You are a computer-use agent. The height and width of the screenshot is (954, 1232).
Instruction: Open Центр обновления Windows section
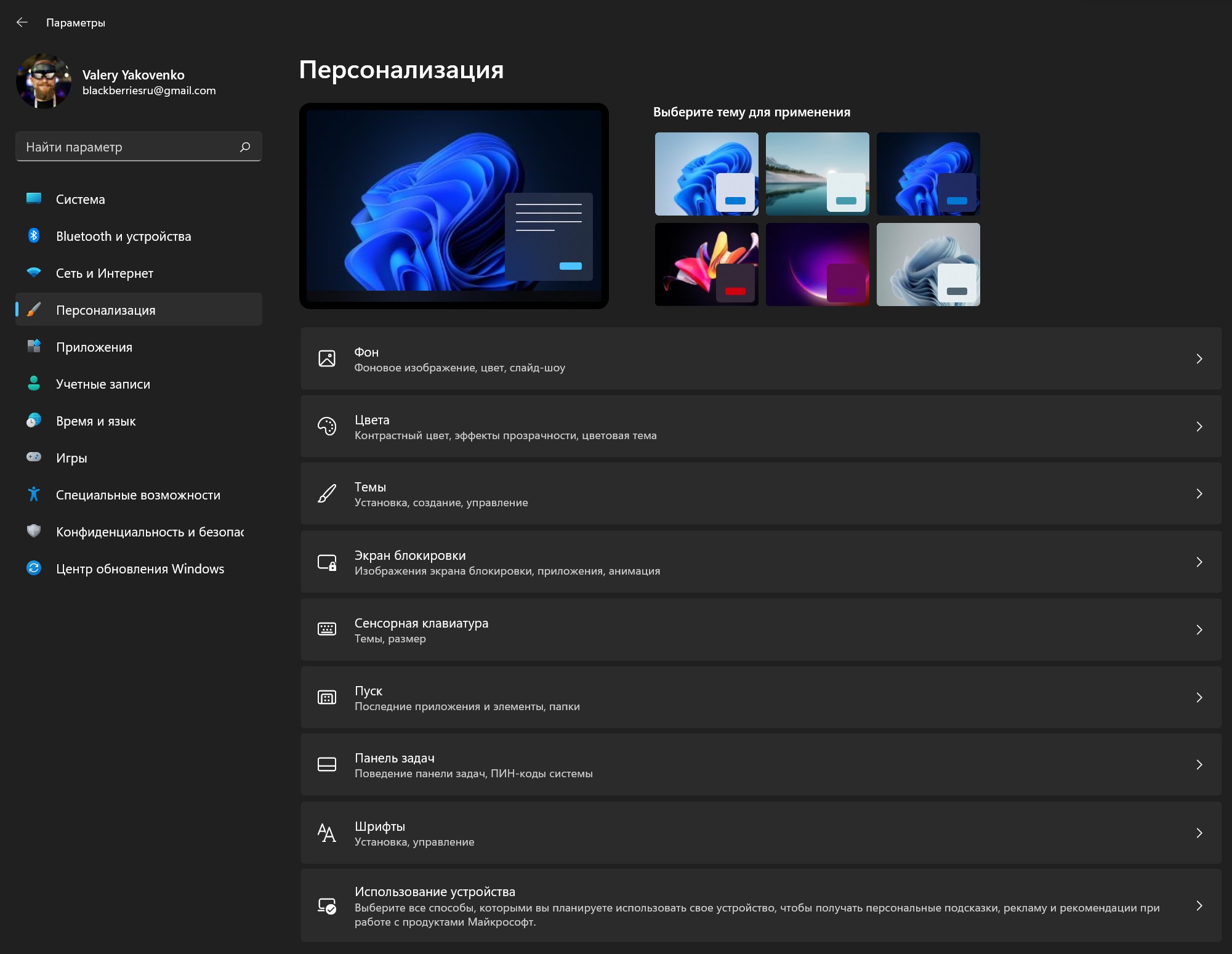point(139,568)
